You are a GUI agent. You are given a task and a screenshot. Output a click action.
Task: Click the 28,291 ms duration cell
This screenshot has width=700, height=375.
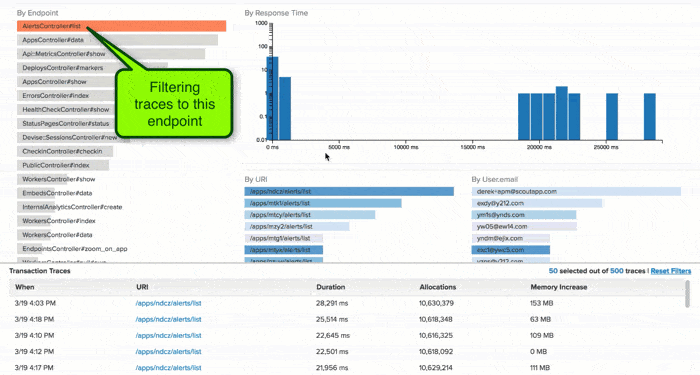332,303
